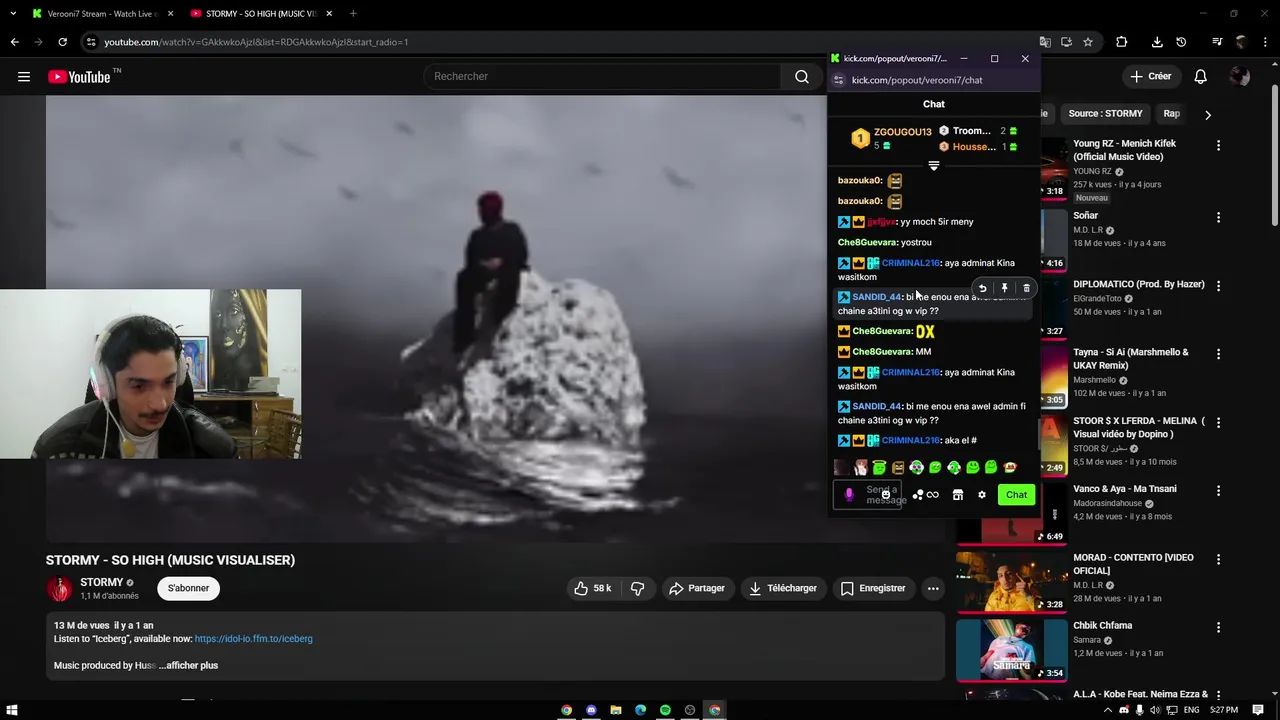Open the YouTube hamburger guide menu
This screenshot has height=720, width=1280.
click(x=24, y=77)
